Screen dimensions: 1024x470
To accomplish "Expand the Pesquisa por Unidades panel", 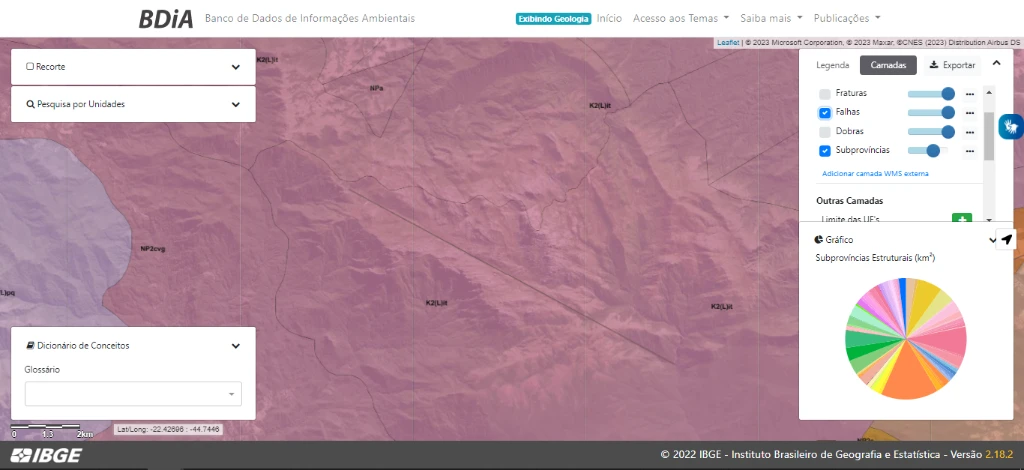I will pos(236,104).
